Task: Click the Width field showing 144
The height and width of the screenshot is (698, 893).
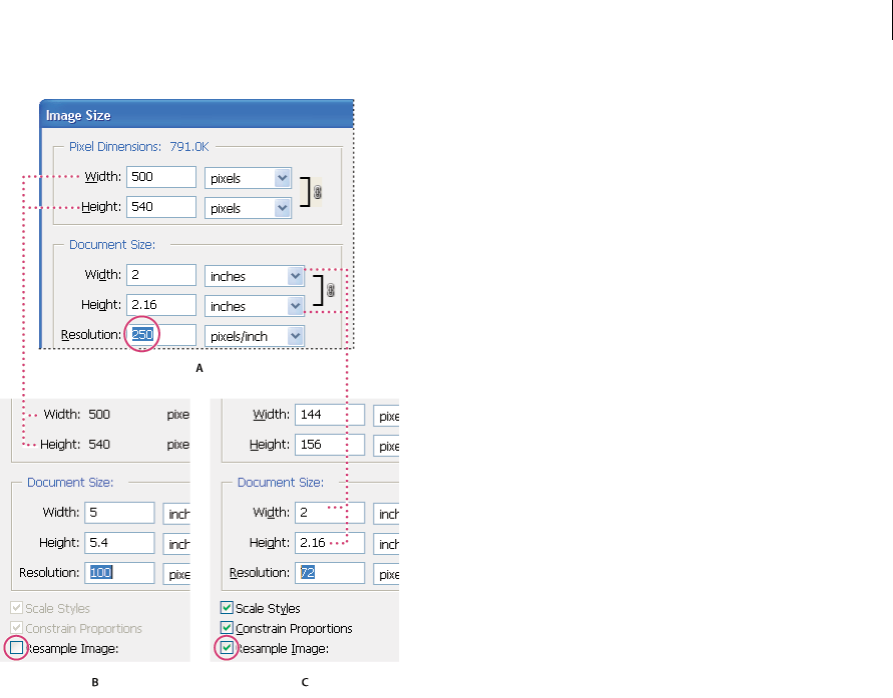Action: (x=330, y=415)
